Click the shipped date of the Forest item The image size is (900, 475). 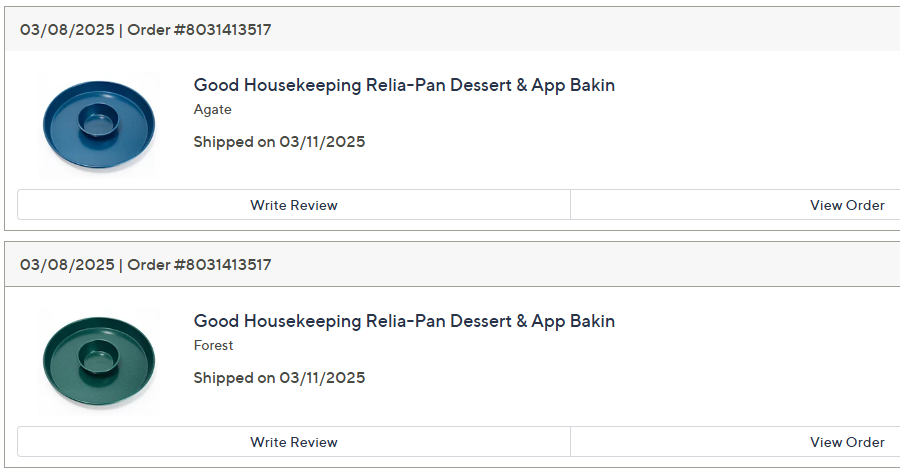coord(279,378)
